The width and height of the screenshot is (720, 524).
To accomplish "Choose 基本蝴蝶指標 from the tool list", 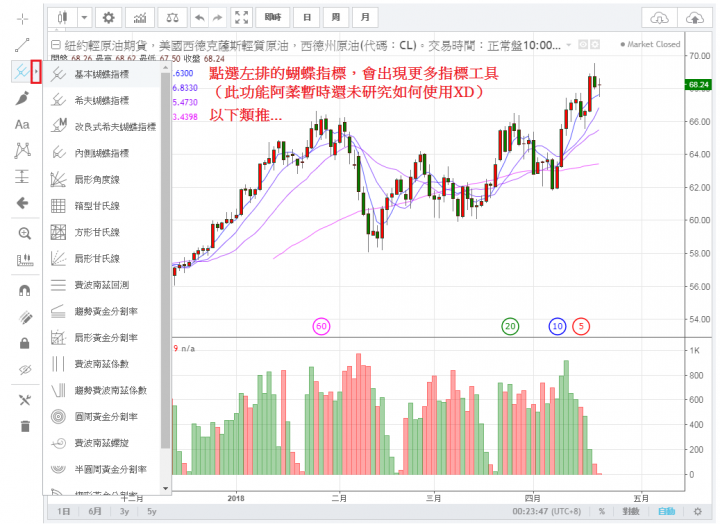I will point(102,74).
